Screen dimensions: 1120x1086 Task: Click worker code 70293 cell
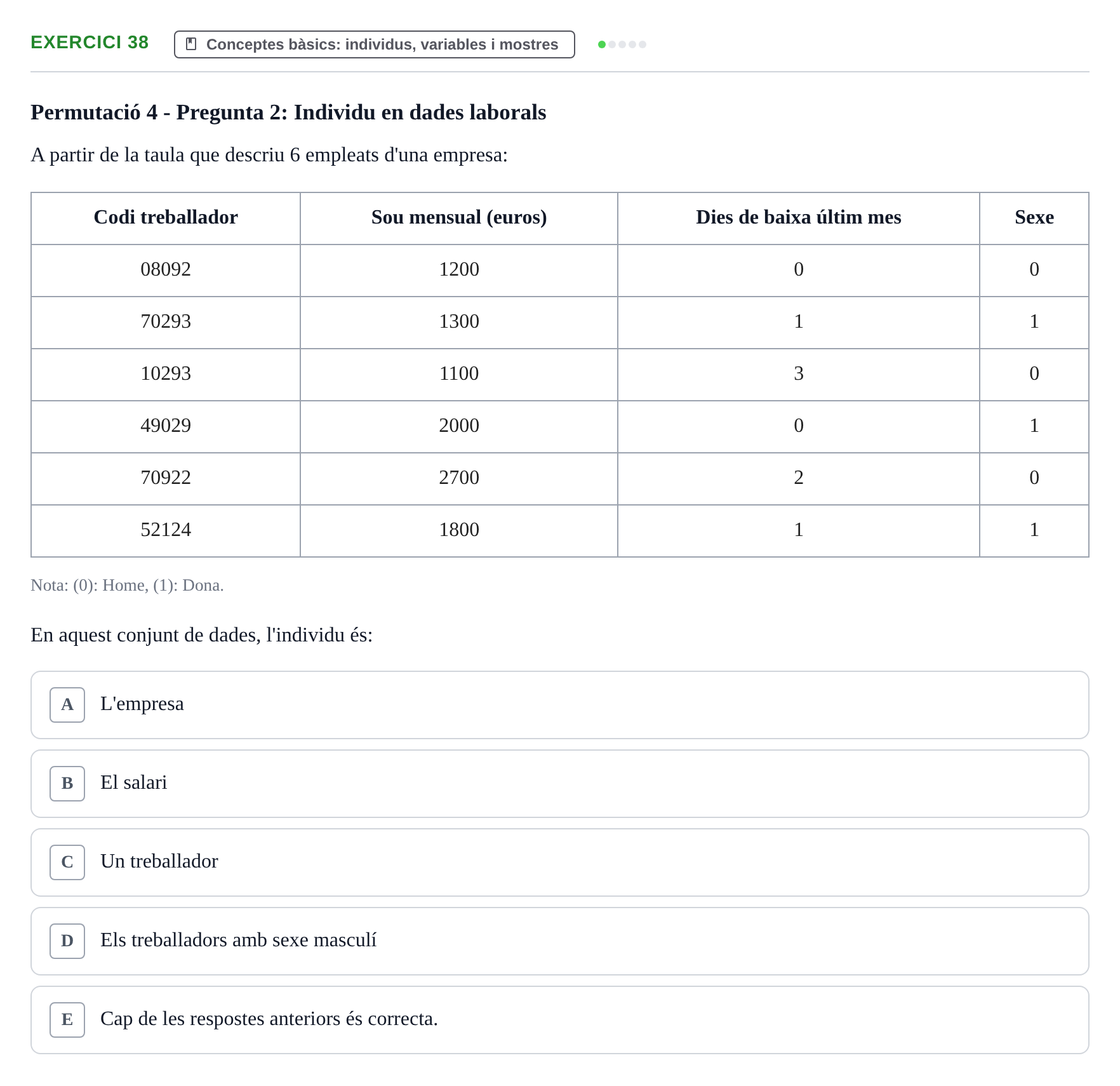point(166,322)
